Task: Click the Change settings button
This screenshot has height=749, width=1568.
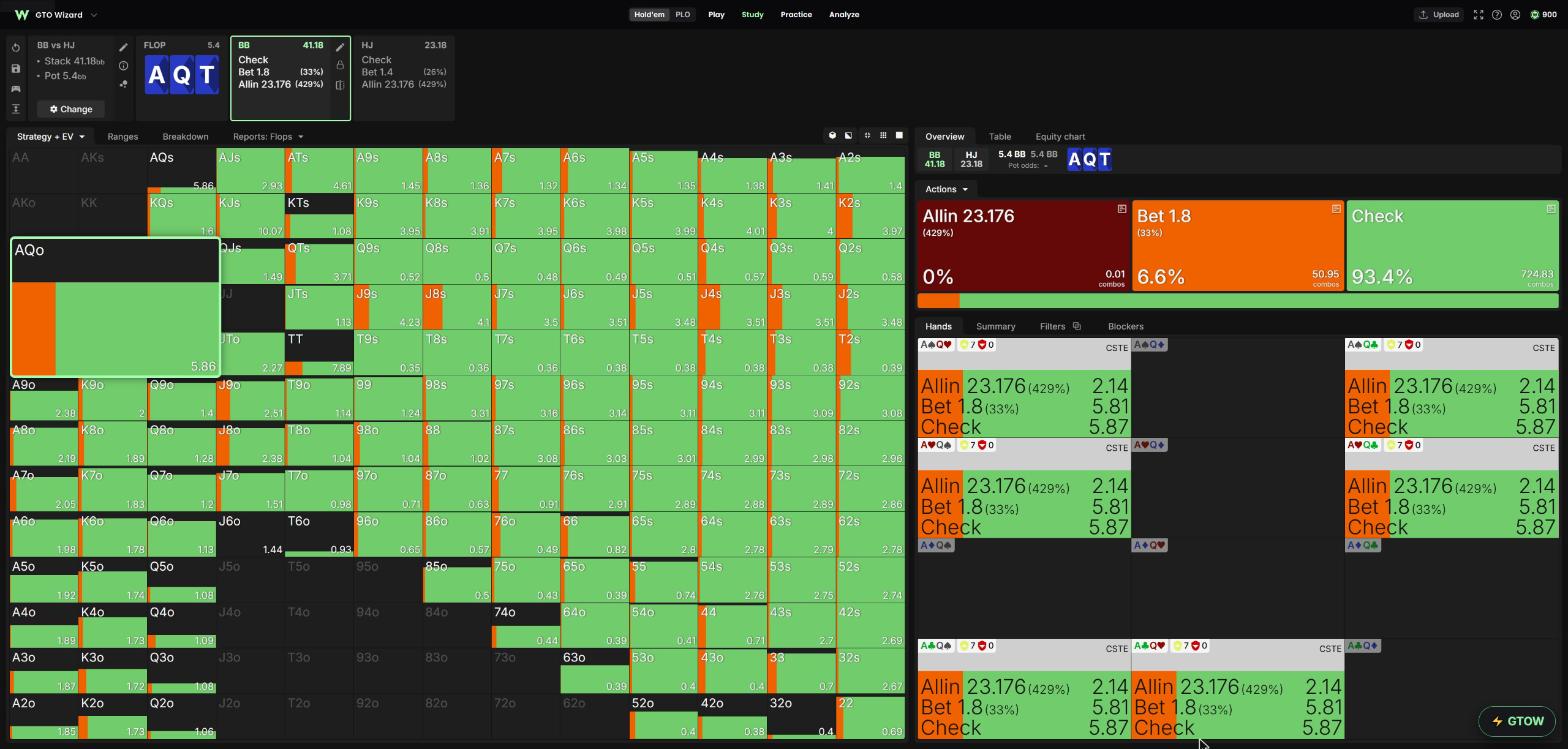Action: [71, 109]
